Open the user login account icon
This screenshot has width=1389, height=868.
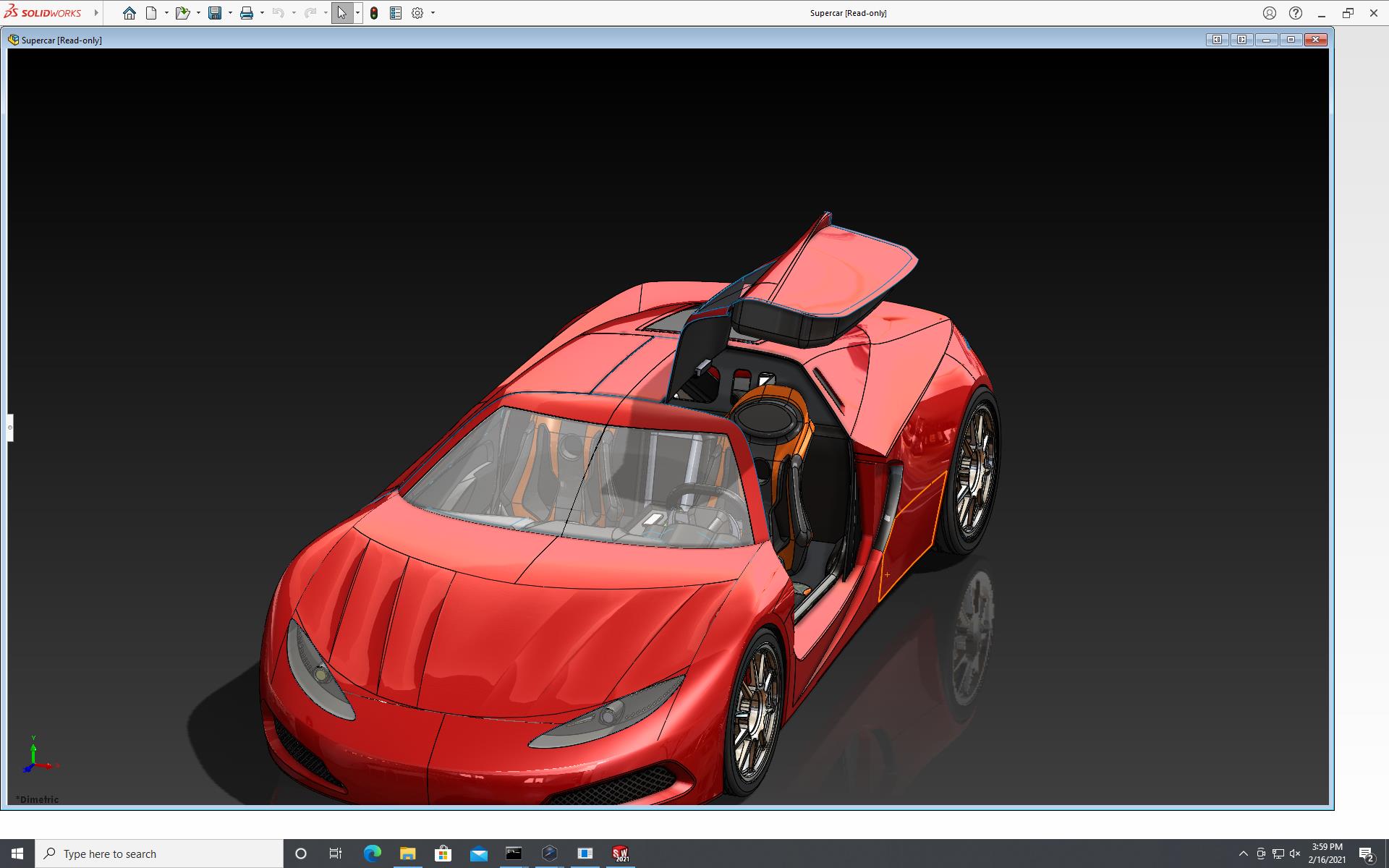(x=1270, y=13)
